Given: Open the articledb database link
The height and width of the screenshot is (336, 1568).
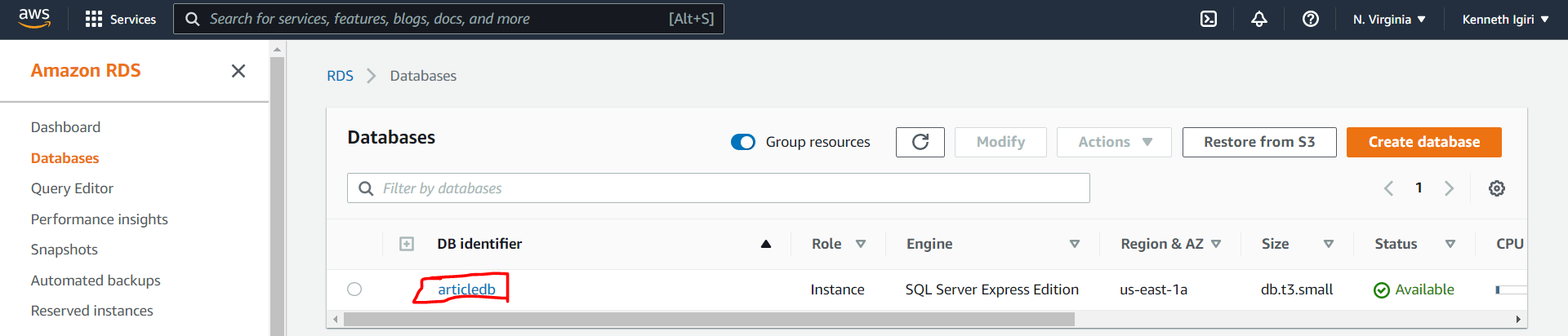Looking at the screenshot, I should click(x=466, y=289).
